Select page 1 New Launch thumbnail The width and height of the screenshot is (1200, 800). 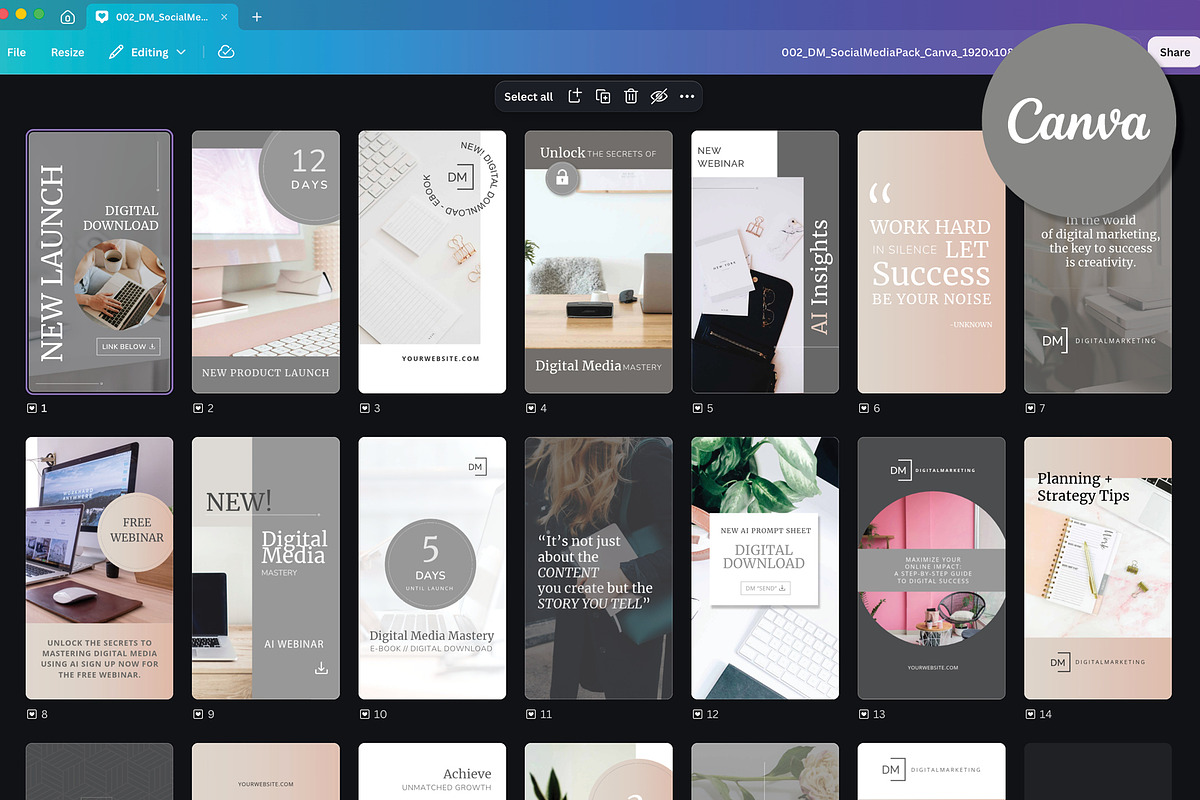(x=100, y=262)
